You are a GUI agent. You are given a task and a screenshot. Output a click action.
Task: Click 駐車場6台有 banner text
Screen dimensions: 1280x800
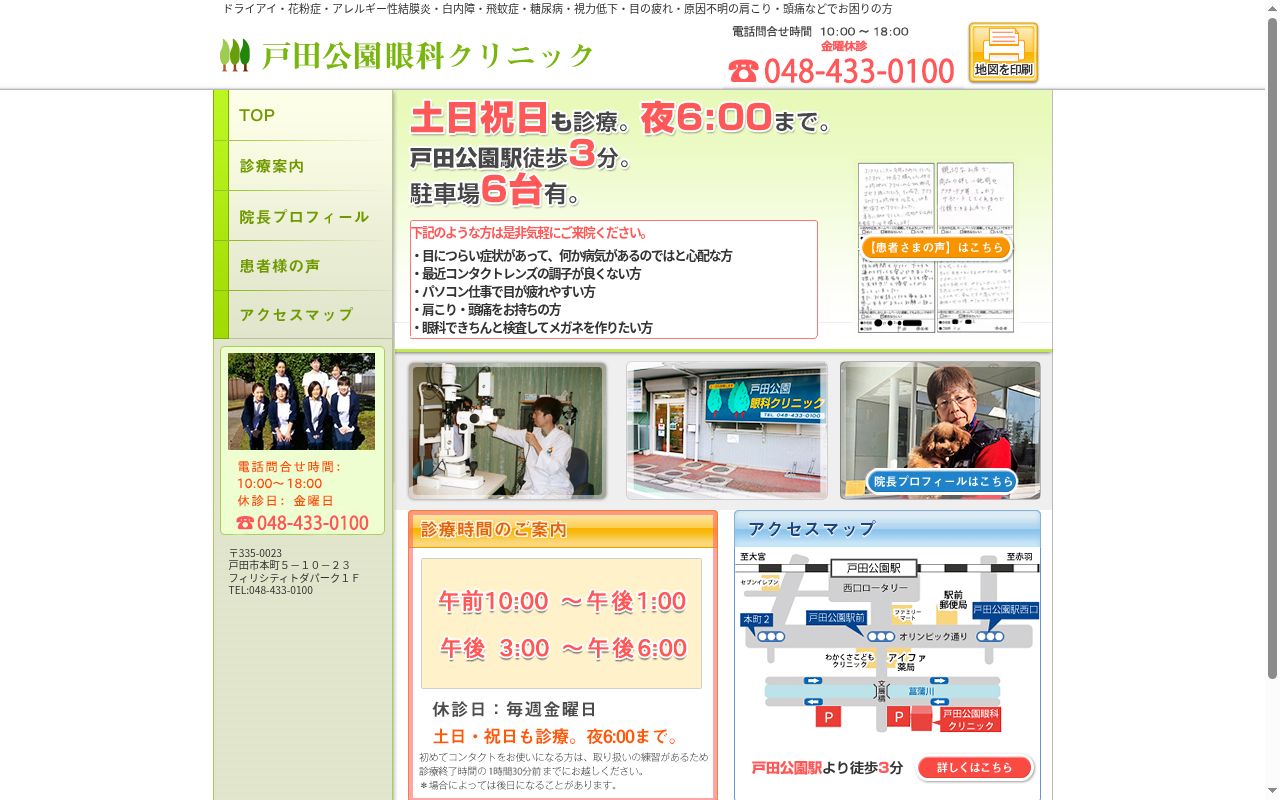click(x=495, y=191)
